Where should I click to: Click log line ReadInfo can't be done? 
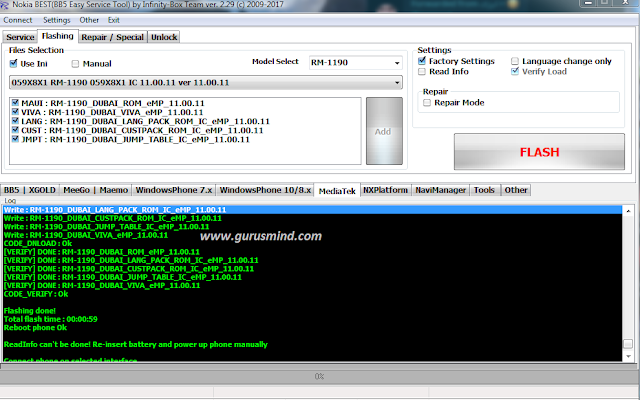(x=136, y=344)
